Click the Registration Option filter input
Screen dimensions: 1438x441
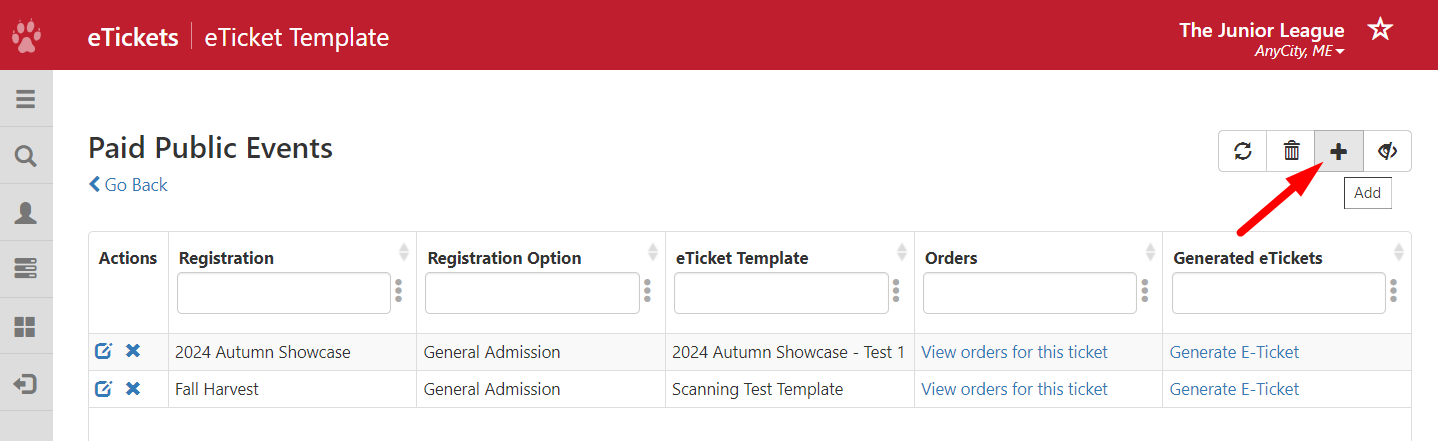click(531, 293)
